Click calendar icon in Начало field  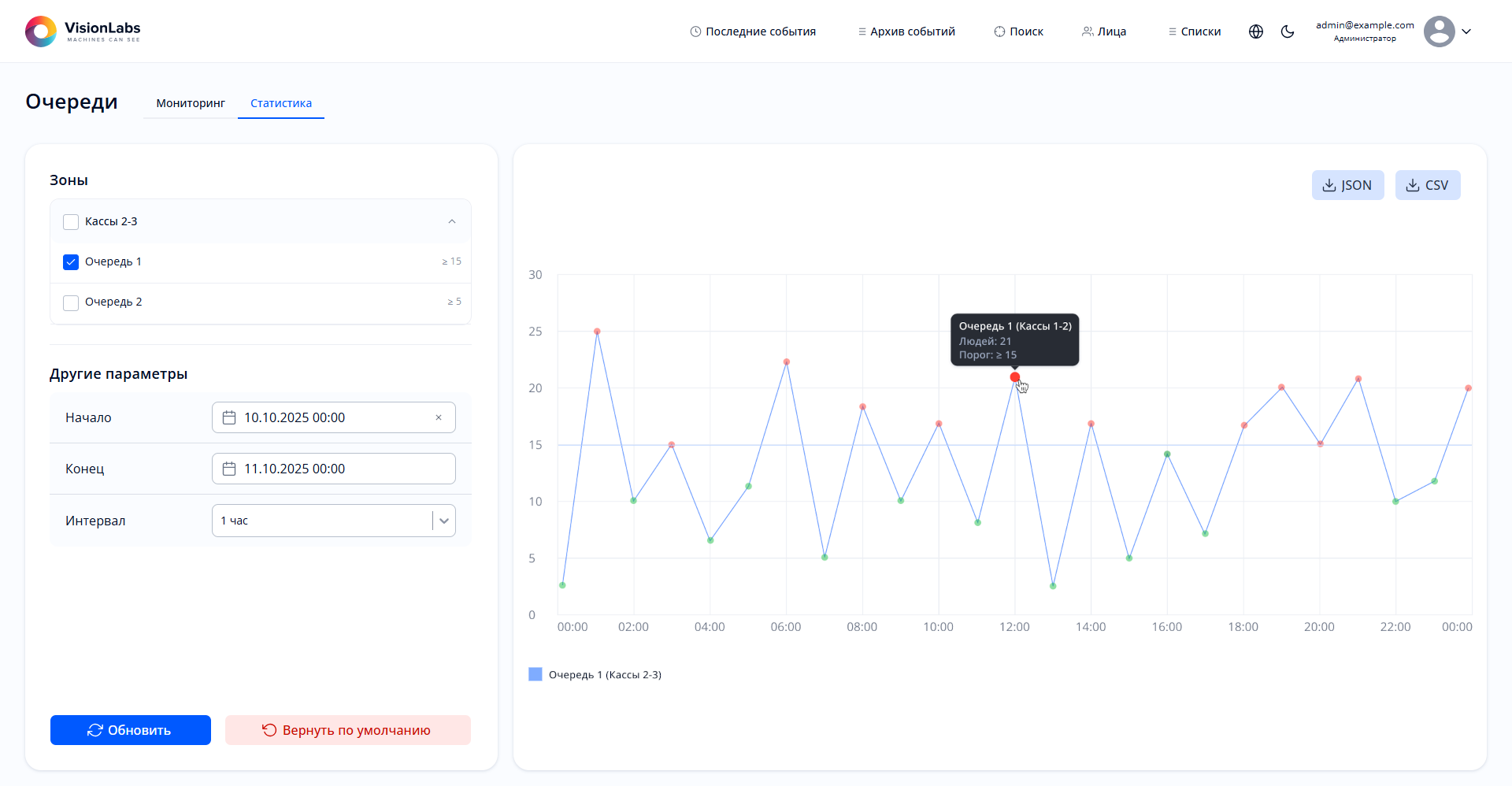pyautogui.click(x=229, y=417)
